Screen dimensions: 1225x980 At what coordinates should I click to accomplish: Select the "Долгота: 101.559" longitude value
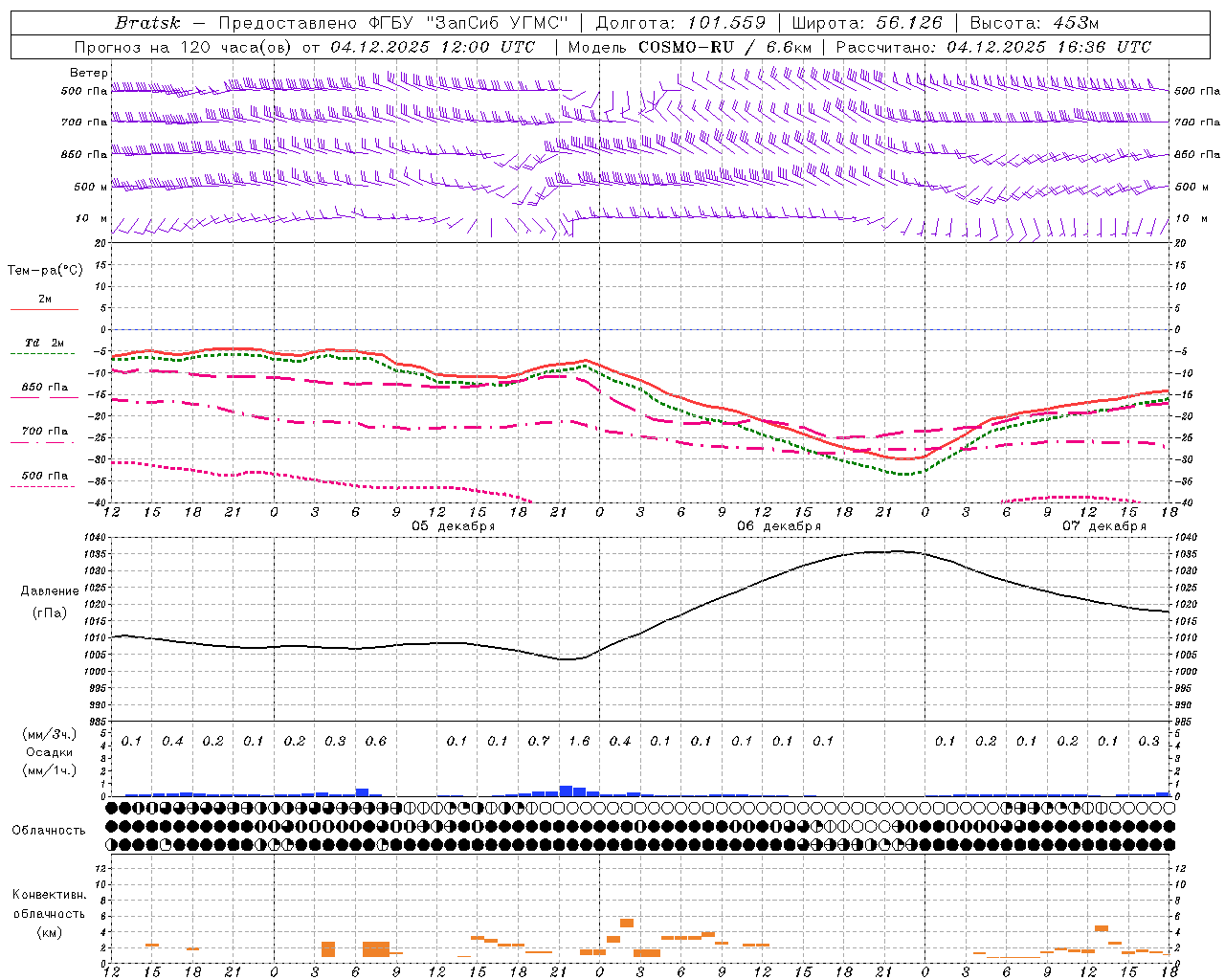[x=681, y=23]
